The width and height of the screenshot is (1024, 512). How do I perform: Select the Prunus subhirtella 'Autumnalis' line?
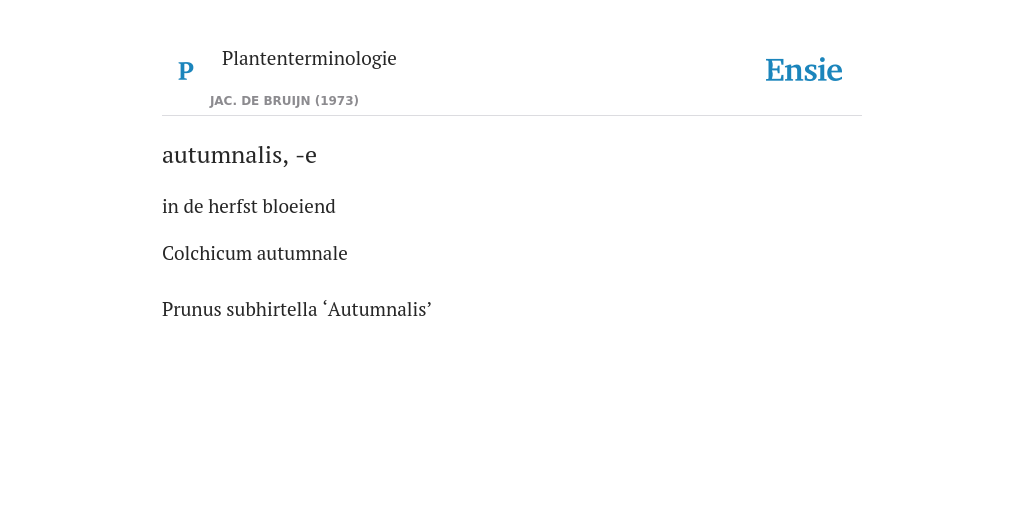(x=297, y=309)
